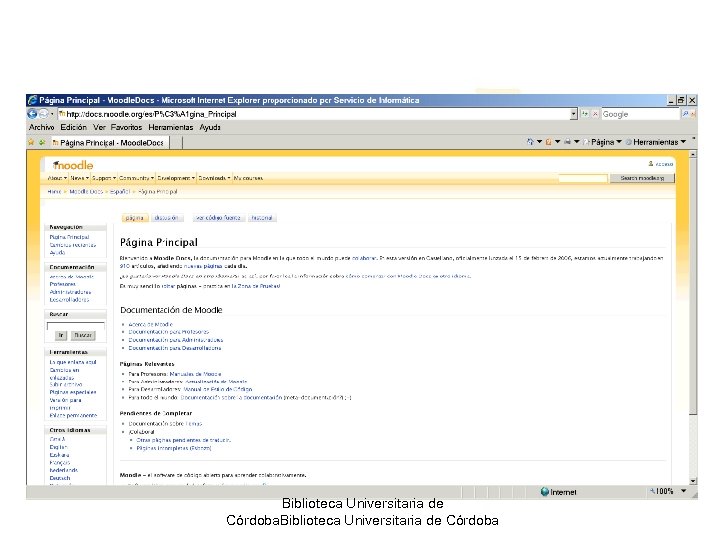Click into the URL address bar

[x=314, y=114]
